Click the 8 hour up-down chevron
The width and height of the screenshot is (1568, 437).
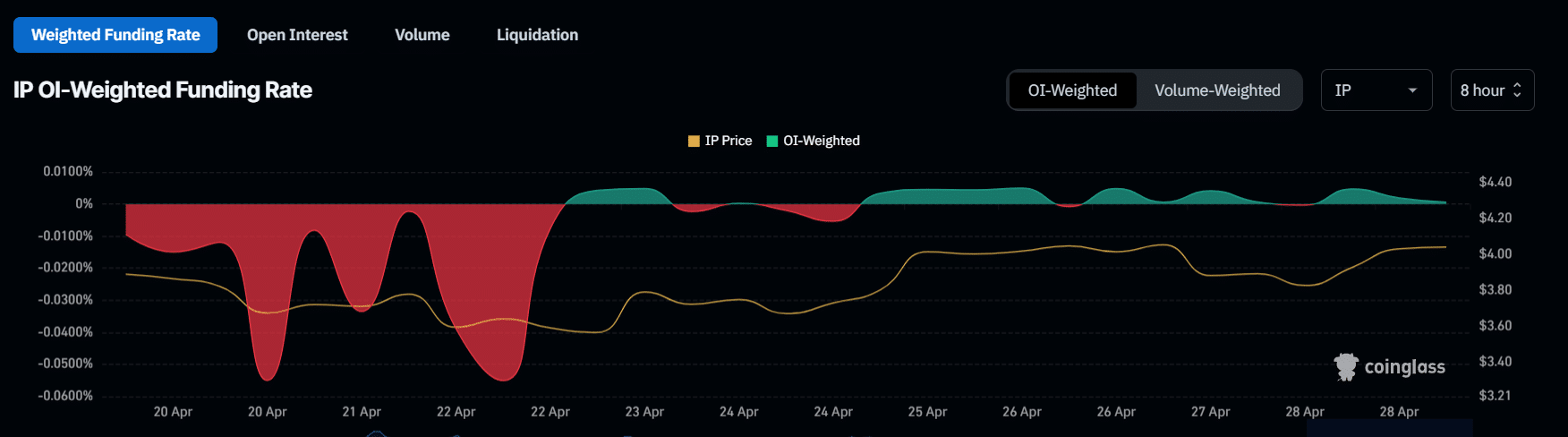[1517, 90]
